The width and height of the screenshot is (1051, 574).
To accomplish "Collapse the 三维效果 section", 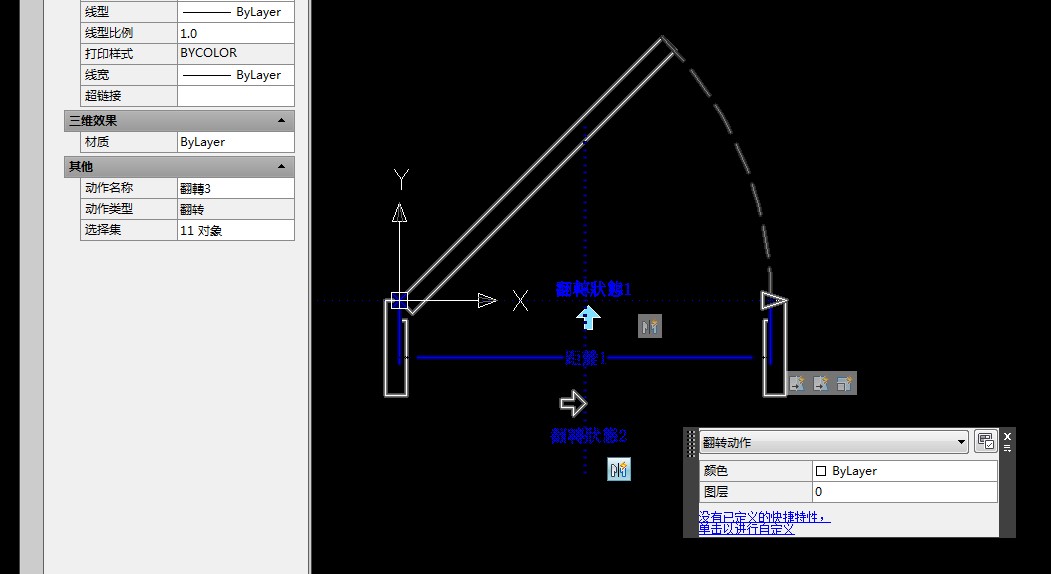I will (x=282, y=120).
